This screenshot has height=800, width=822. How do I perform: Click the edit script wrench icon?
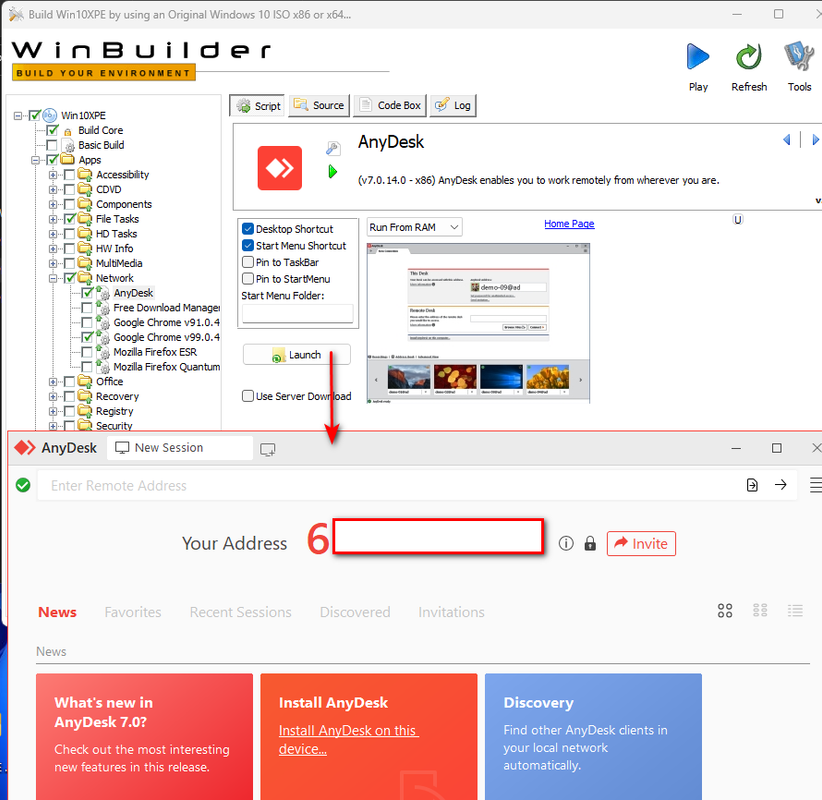point(333,148)
